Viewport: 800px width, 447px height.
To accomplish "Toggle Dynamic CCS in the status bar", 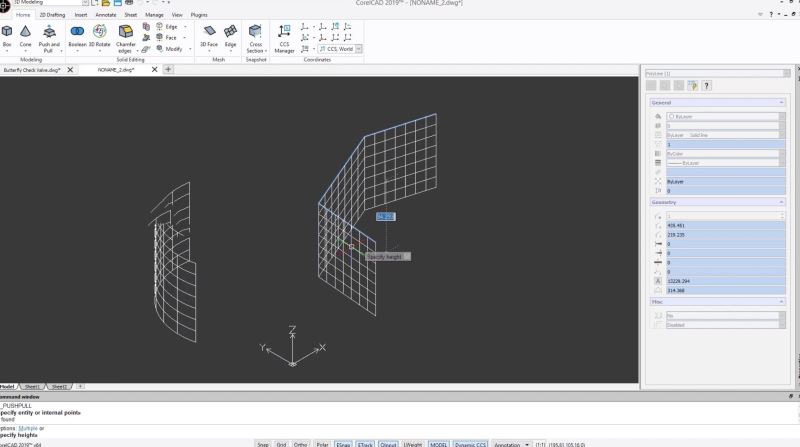I will click(470, 444).
